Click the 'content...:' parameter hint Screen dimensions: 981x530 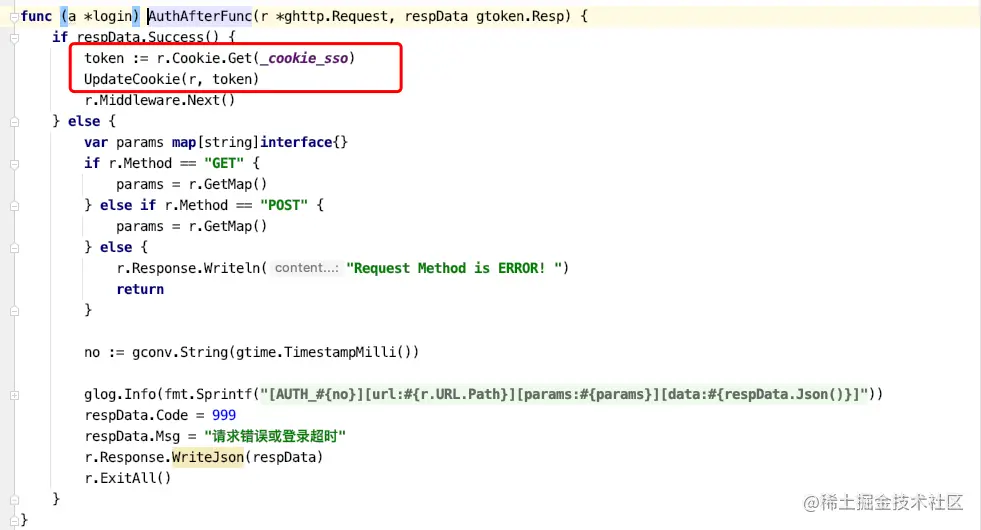coord(307,268)
